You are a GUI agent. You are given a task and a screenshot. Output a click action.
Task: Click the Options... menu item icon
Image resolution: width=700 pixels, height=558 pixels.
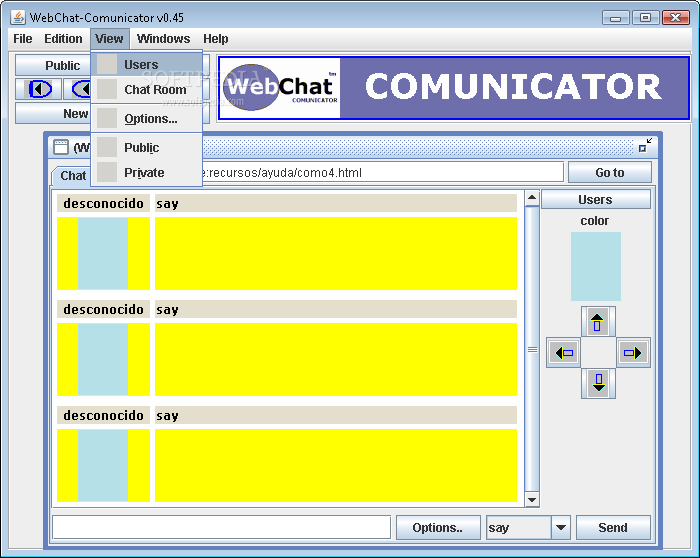[107, 119]
